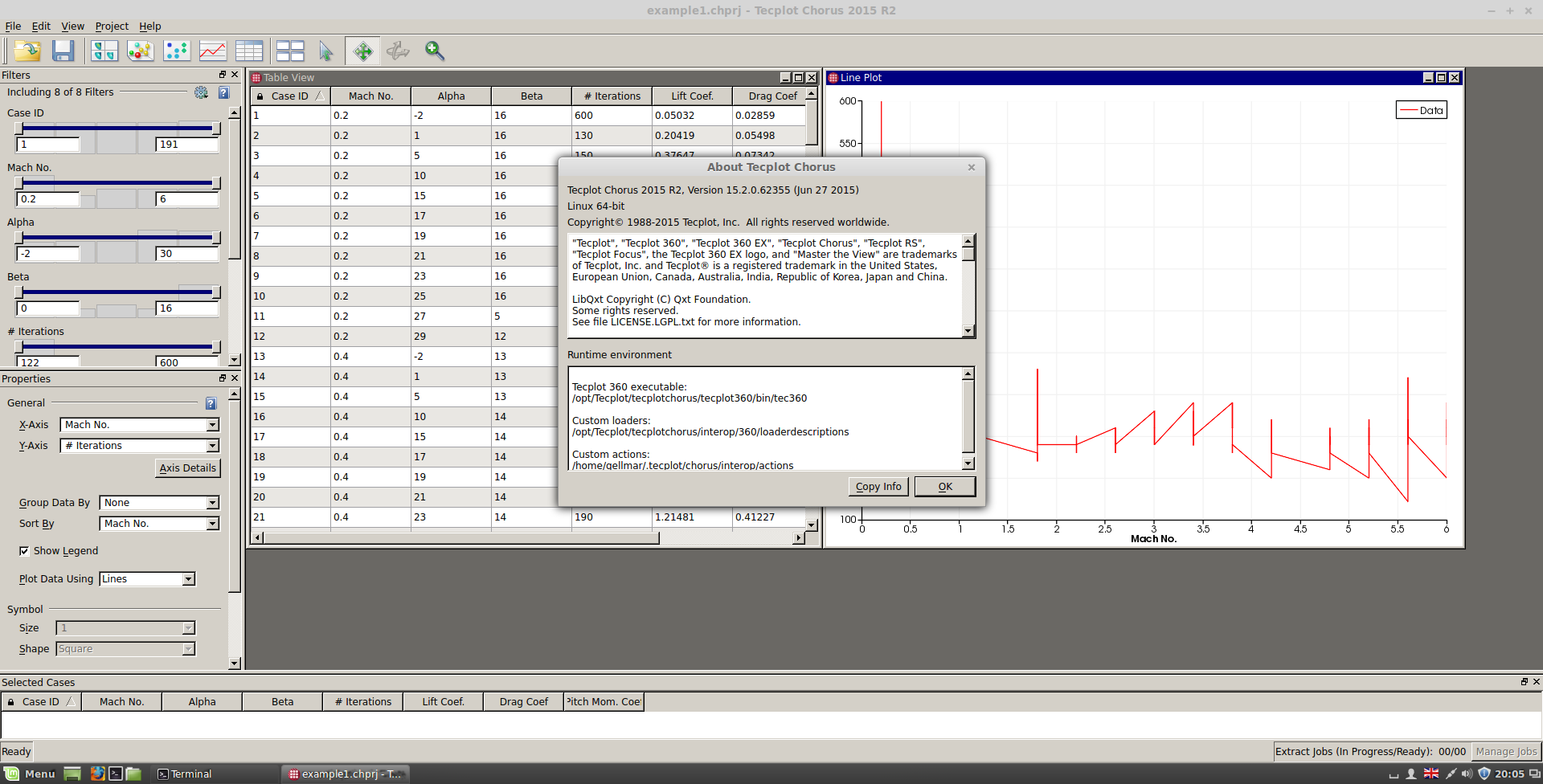The height and width of the screenshot is (784, 1543).
Task: Choose the selector arrow tool
Action: [x=325, y=51]
